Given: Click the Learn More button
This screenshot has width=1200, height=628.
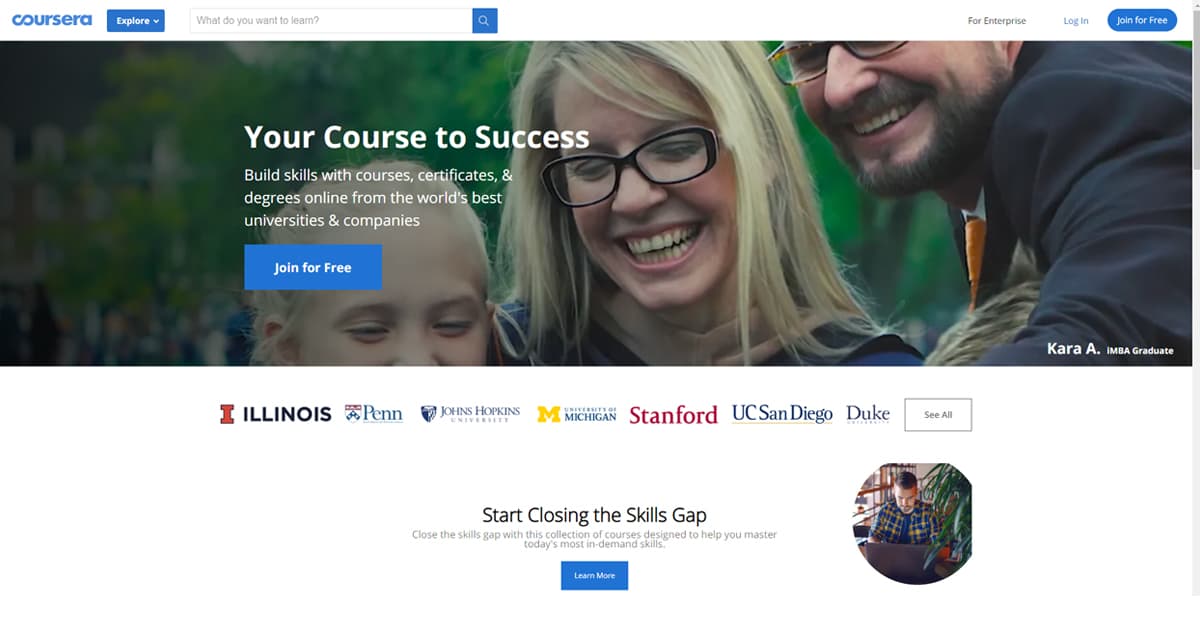Looking at the screenshot, I should pos(594,575).
